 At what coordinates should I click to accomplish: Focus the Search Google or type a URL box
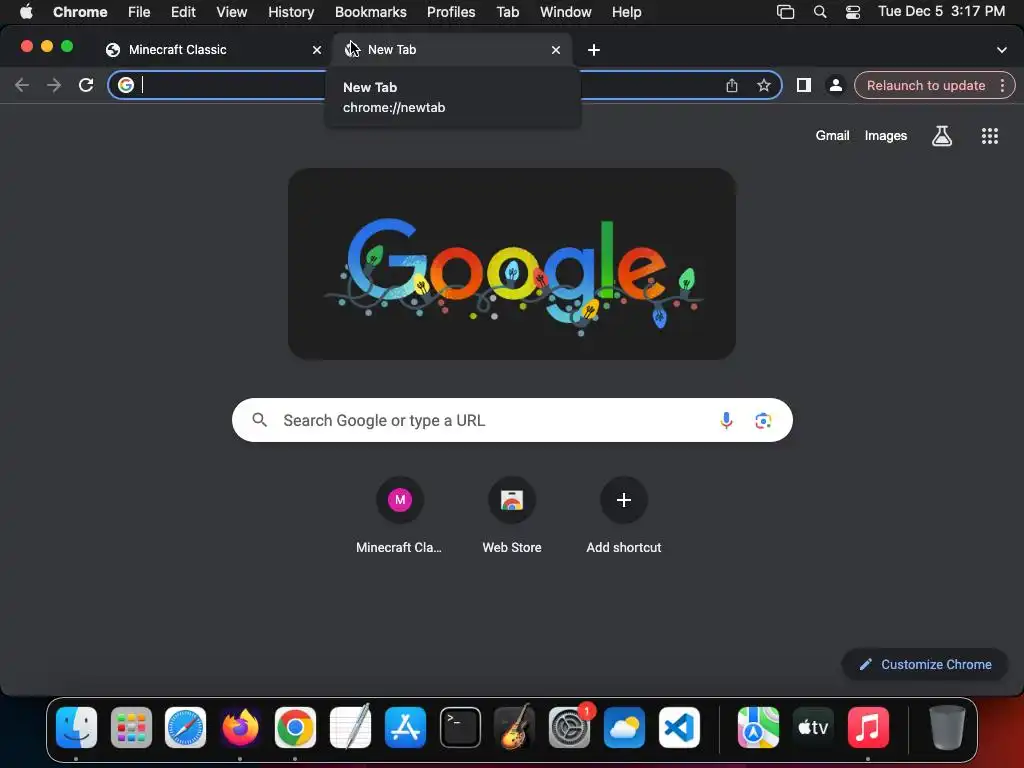point(512,420)
